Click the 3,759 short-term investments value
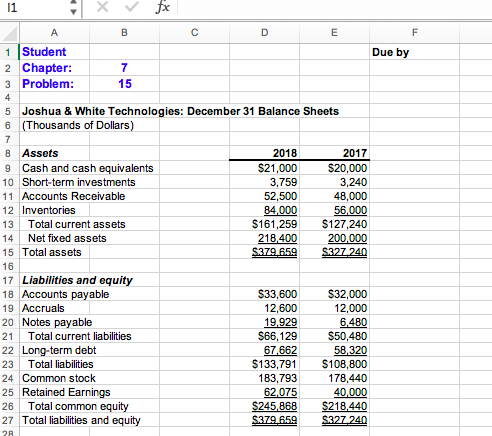Viewport: 492px width, 436px height. [283, 182]
